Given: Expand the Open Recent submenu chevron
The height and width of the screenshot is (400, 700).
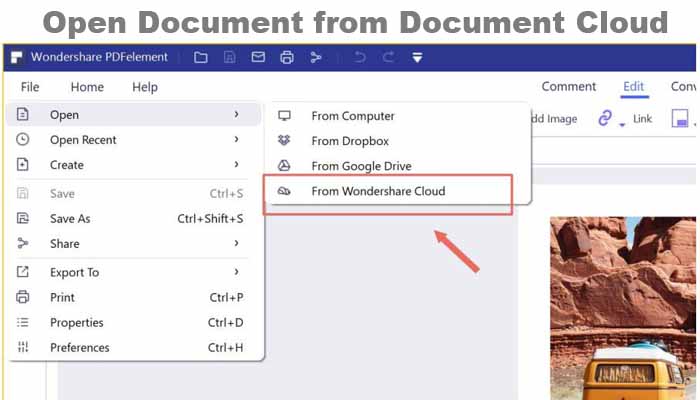Looking at the screenshot, I should tap(237, 139).
